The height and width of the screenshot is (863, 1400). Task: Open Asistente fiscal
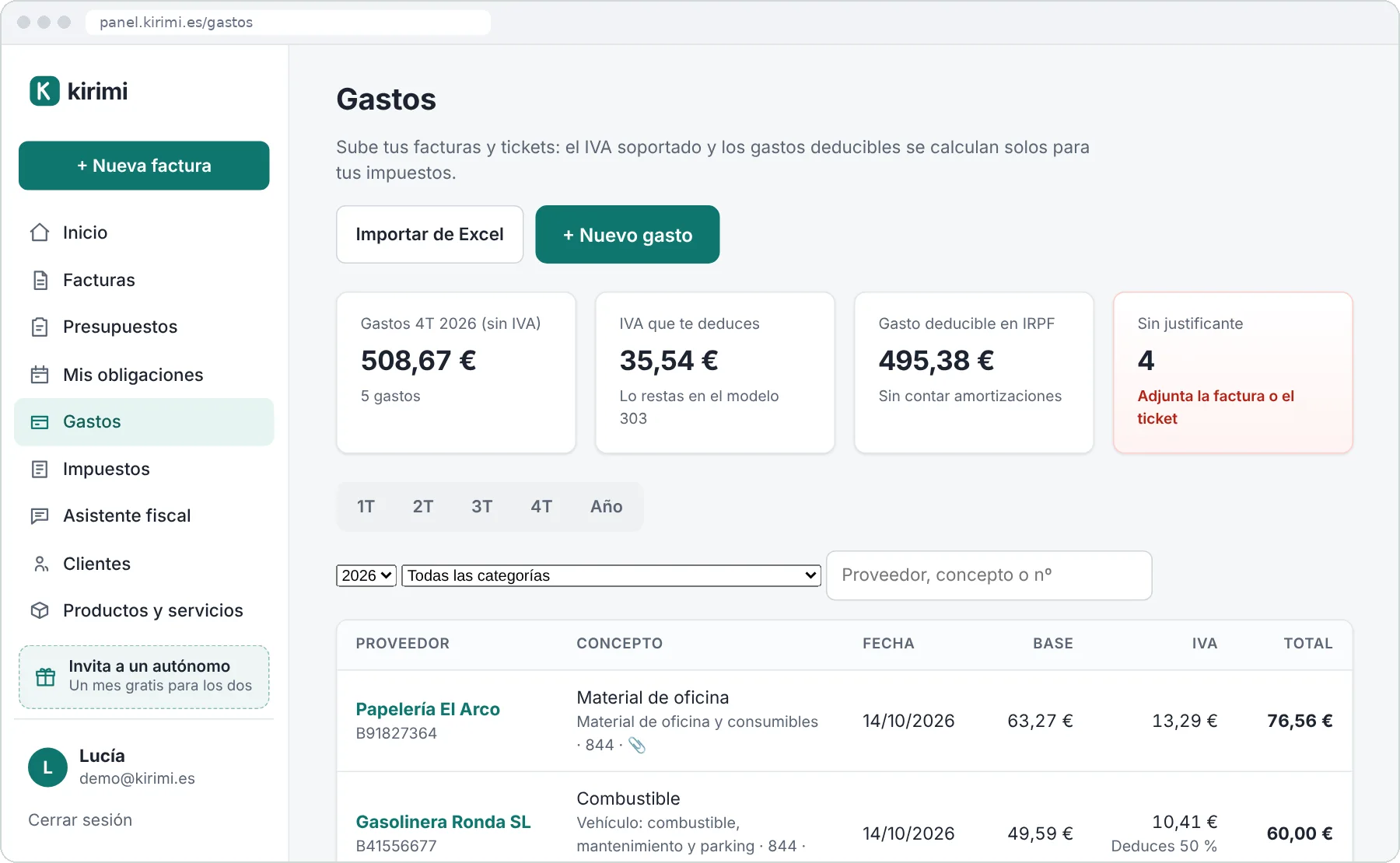(x=144, y=516)
